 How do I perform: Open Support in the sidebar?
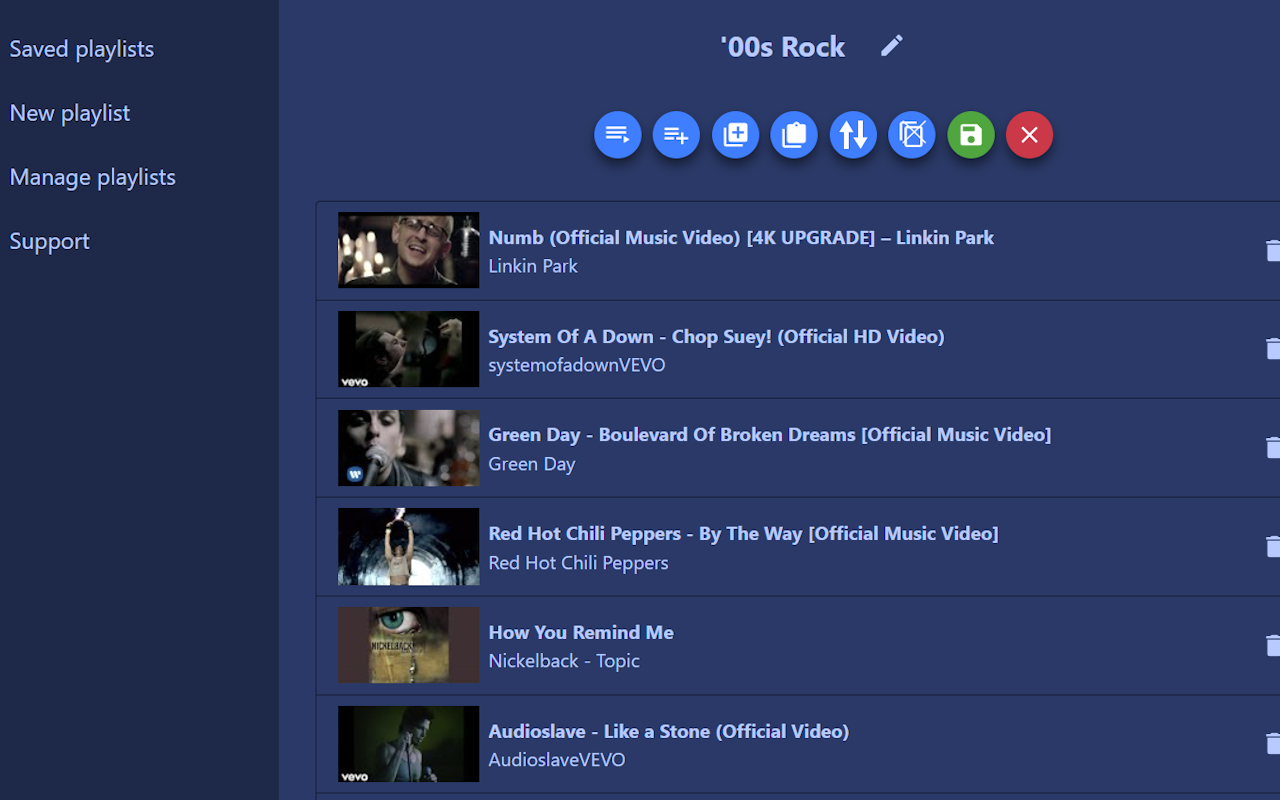(50, 241)
